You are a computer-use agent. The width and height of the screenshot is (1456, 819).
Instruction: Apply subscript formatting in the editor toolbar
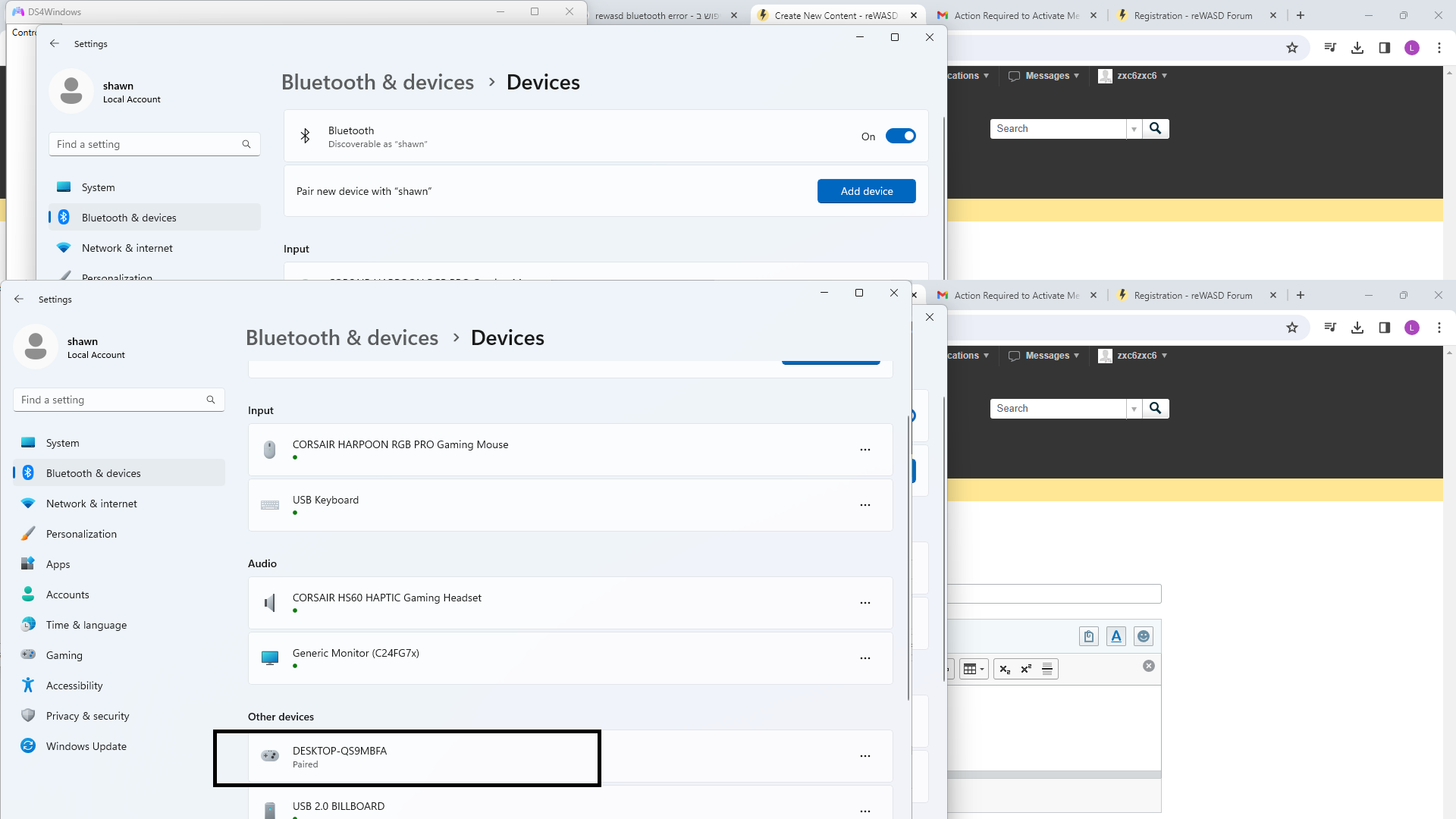click(x=1005, y=669)
